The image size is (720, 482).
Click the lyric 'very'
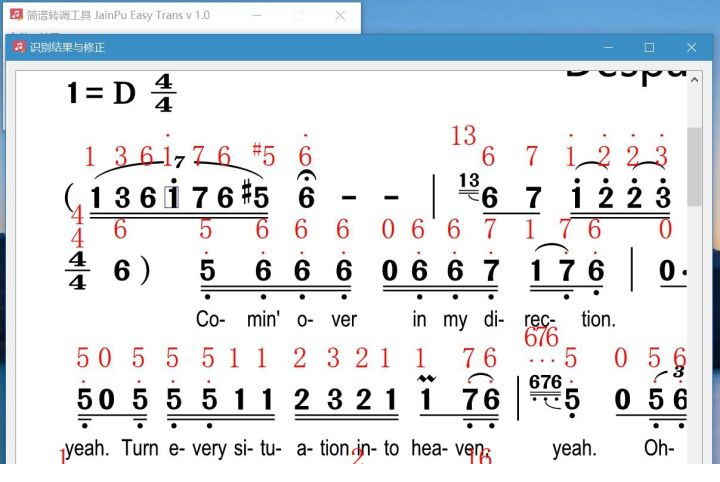[209, 448]
